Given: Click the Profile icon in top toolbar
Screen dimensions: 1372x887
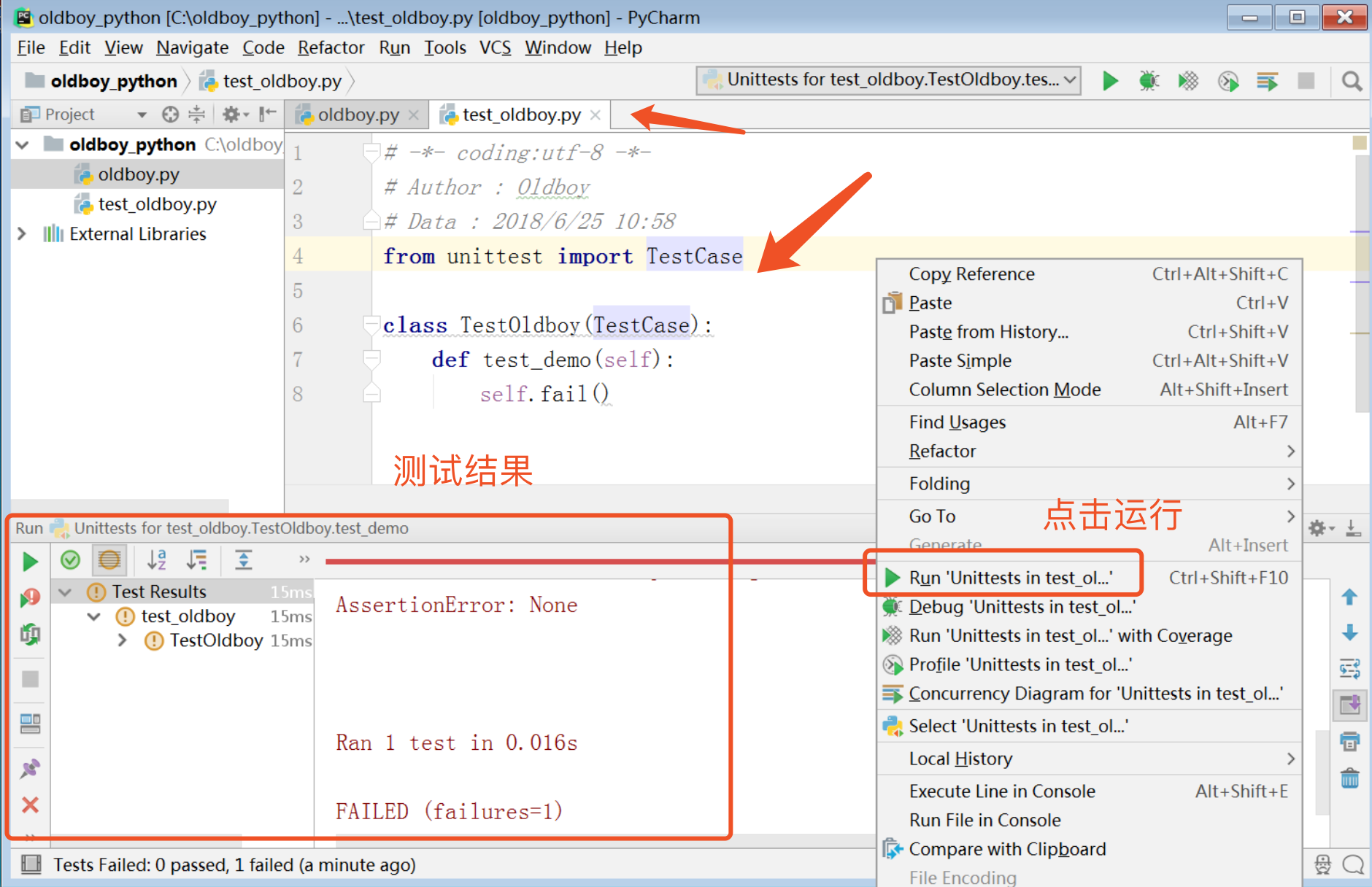Looking at the screenshot, I should click(1228, 81).
